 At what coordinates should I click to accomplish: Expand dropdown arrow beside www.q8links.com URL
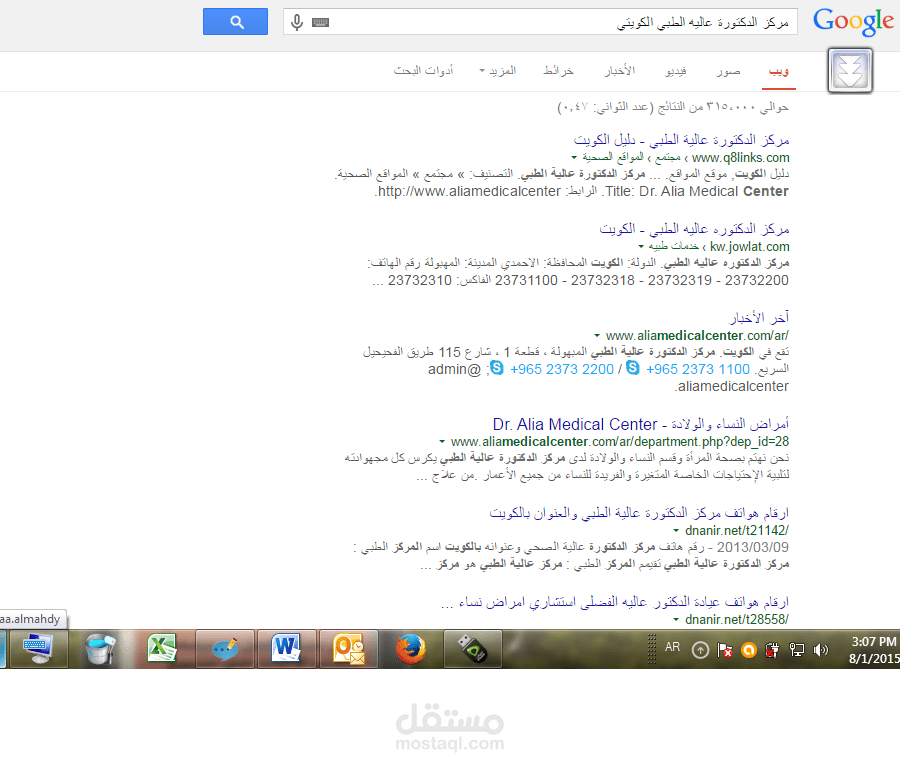tap(574, 157)
